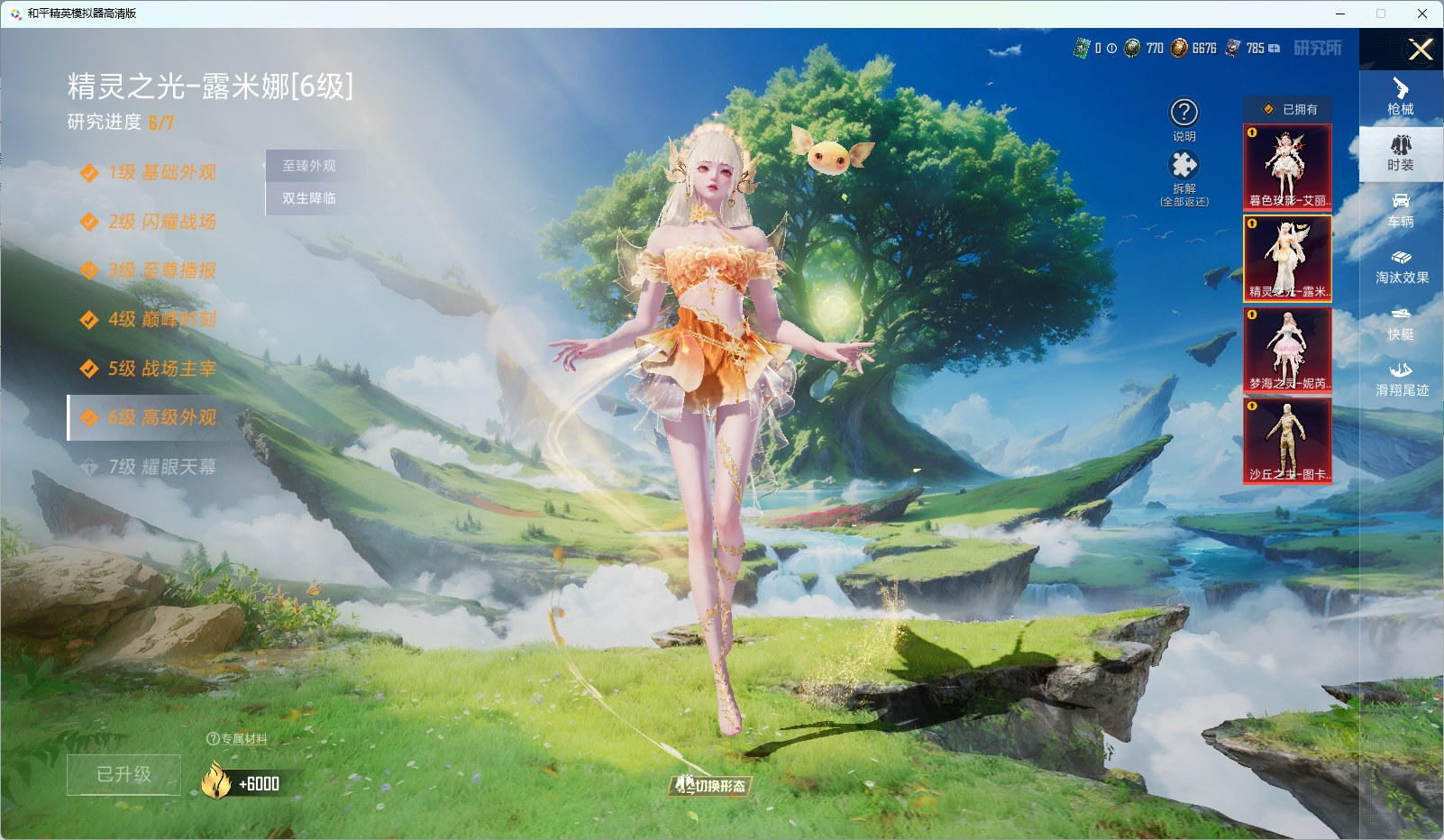Open the 快艇 speedboat category
Image resolution: width=1444 pixels, height=840 pixels.
pos(1401,323)
